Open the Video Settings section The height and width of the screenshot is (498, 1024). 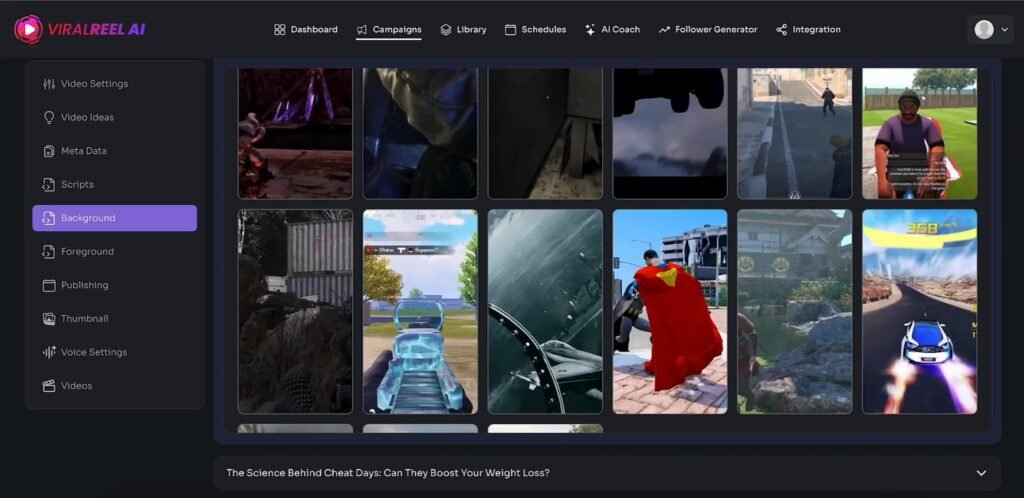114,84
